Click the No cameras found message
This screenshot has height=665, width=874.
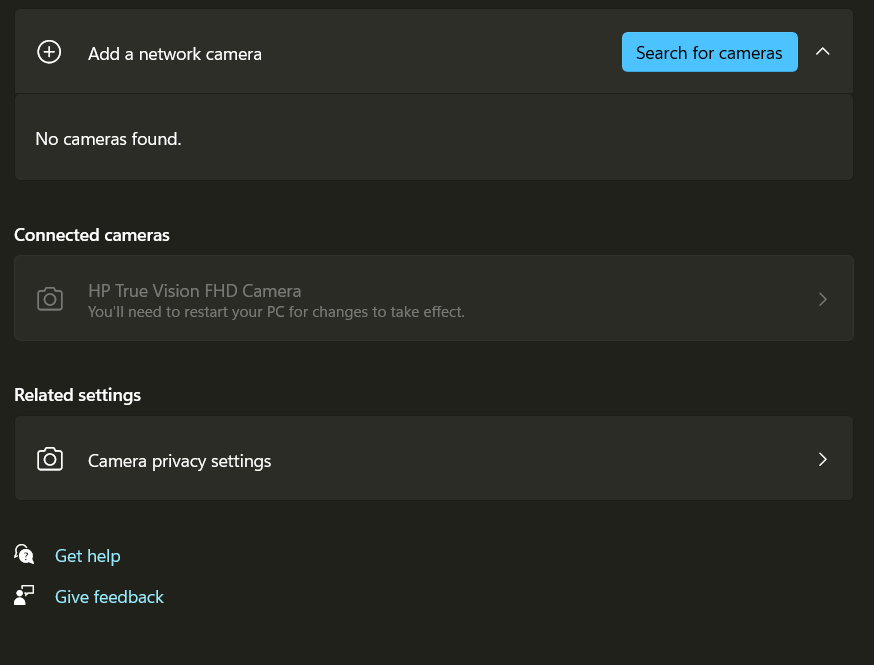(x=108, y=138)
